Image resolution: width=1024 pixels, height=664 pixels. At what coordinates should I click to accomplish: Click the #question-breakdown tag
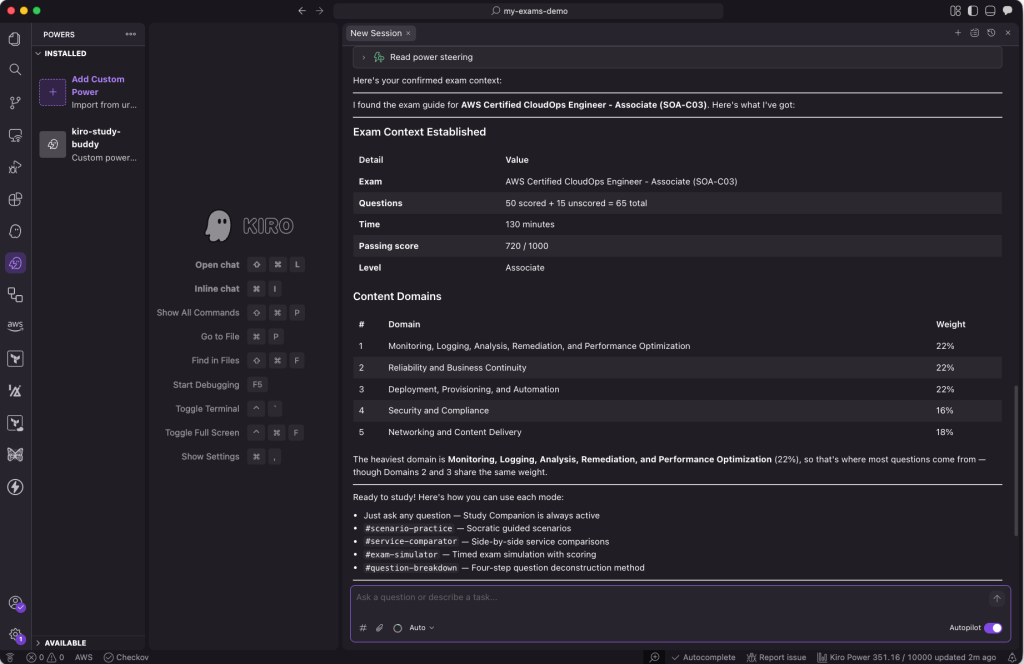pyautogui.click(x=411, y=568)
